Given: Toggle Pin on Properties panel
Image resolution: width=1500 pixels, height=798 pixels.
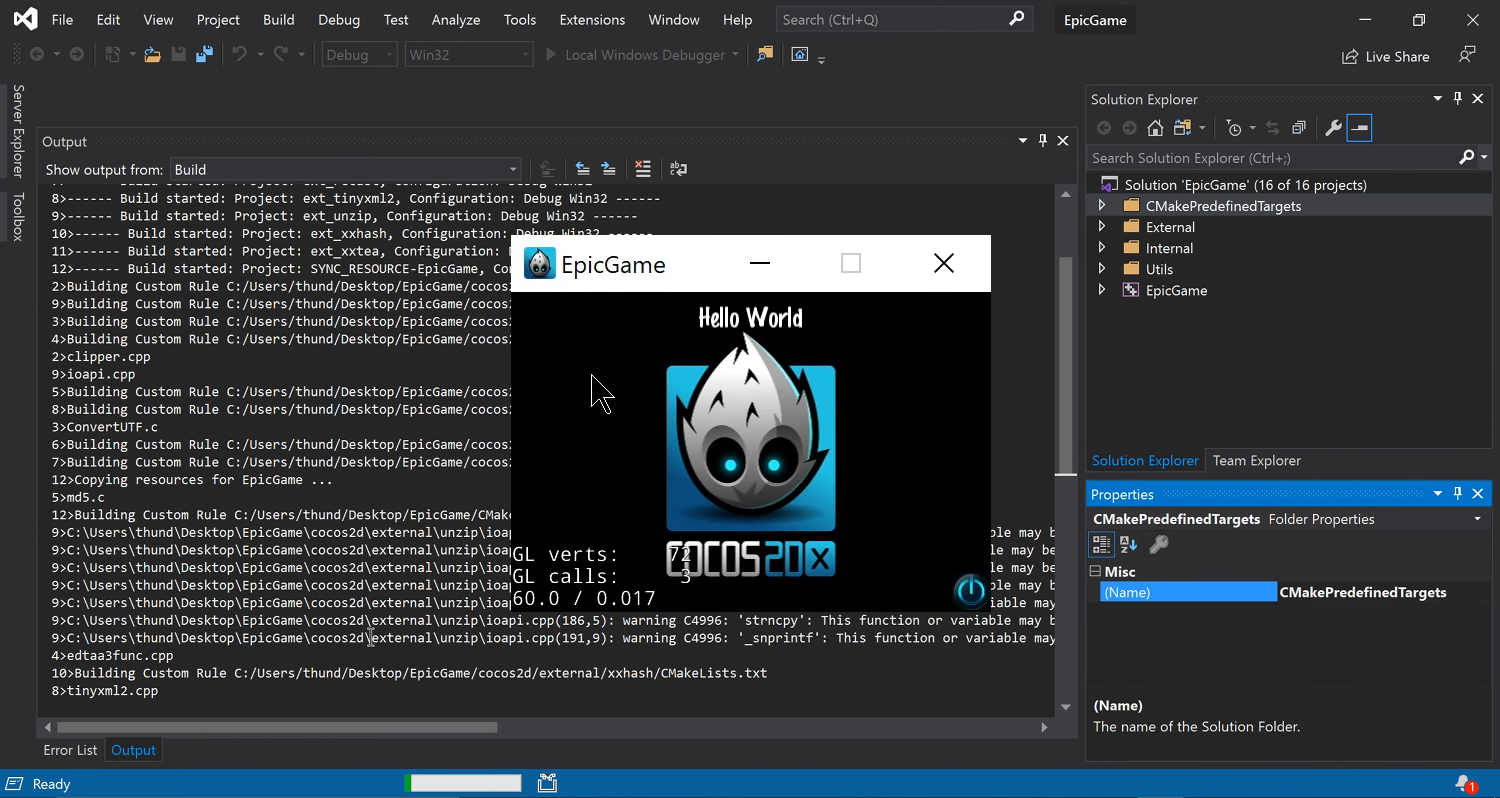Looking at the screenshot, I should pos(1458,494).
